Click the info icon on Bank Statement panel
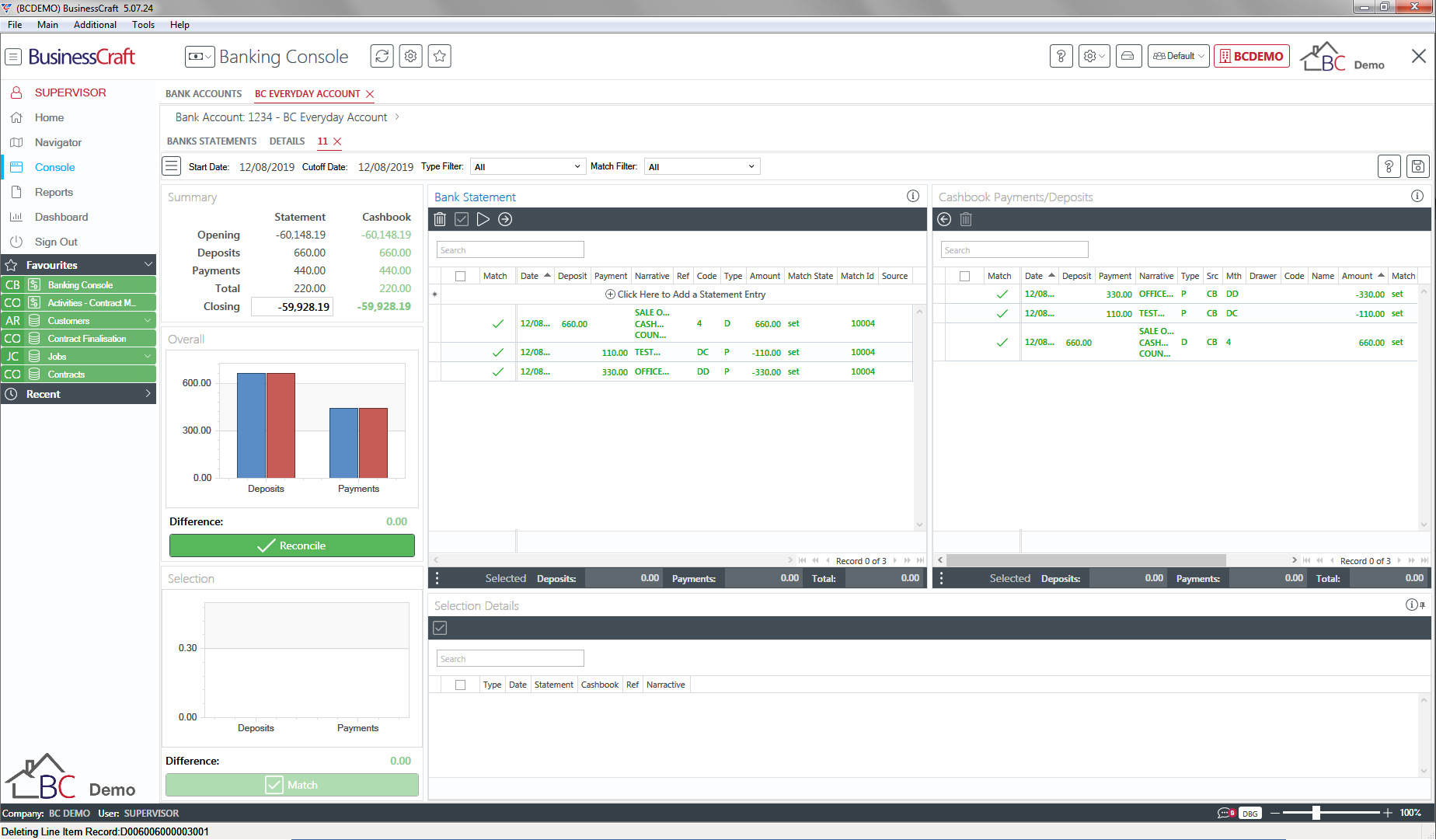1436x840 pixels. tap(913, 196)
